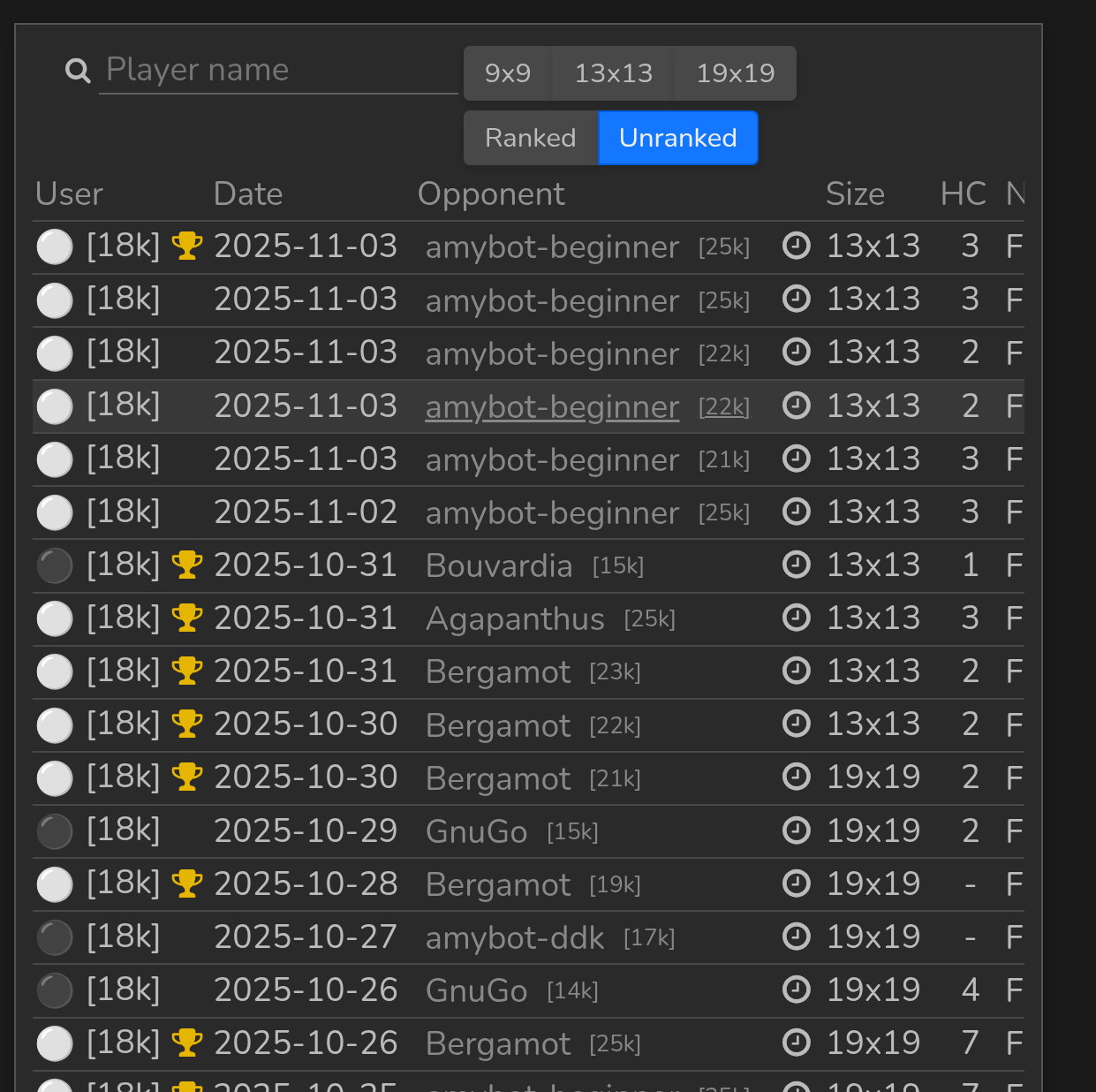This screenshot has width=1096, height=1092.
Task: Click the black stone icon in Bouvardia row
Action: click(55, 566)
